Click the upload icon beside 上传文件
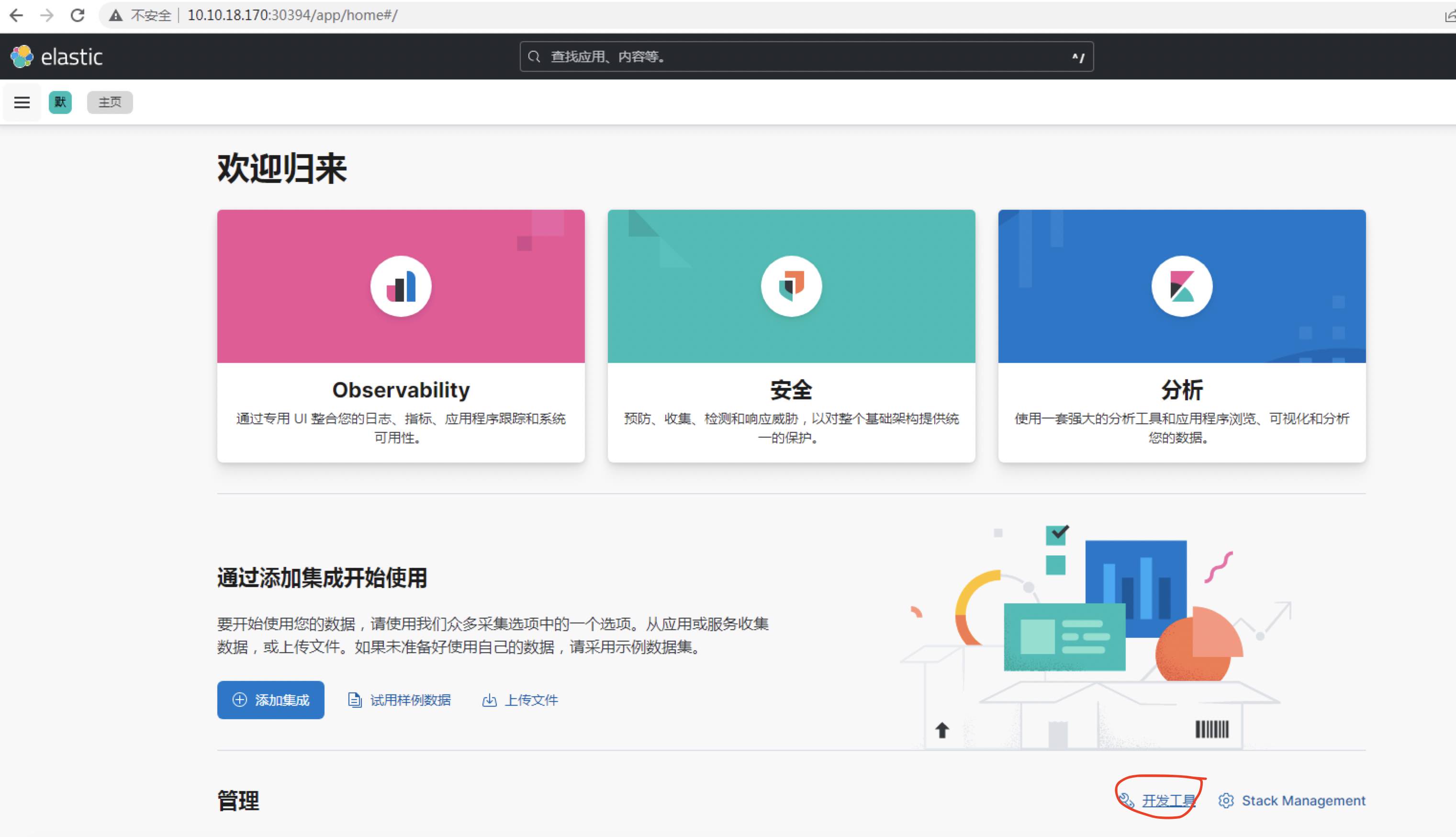Image resolution: width=1456 pixels, height=837 pixels. click(x=489, y=700)
